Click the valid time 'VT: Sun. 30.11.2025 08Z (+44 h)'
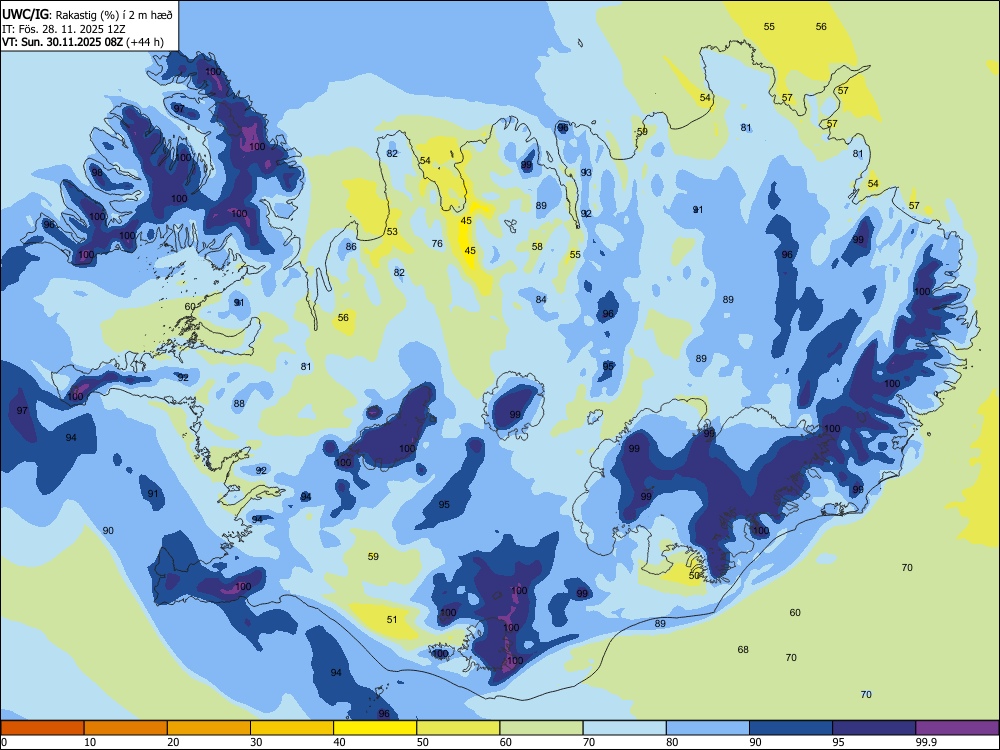The width and height of the screenshot is (1000, 750). click(x=82, y=43)
